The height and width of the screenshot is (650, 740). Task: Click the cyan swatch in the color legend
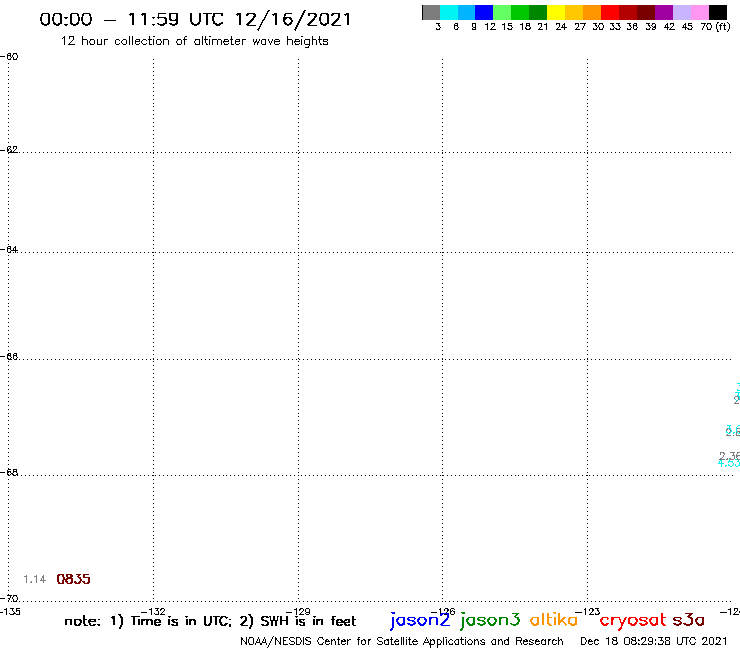[449, 12]
